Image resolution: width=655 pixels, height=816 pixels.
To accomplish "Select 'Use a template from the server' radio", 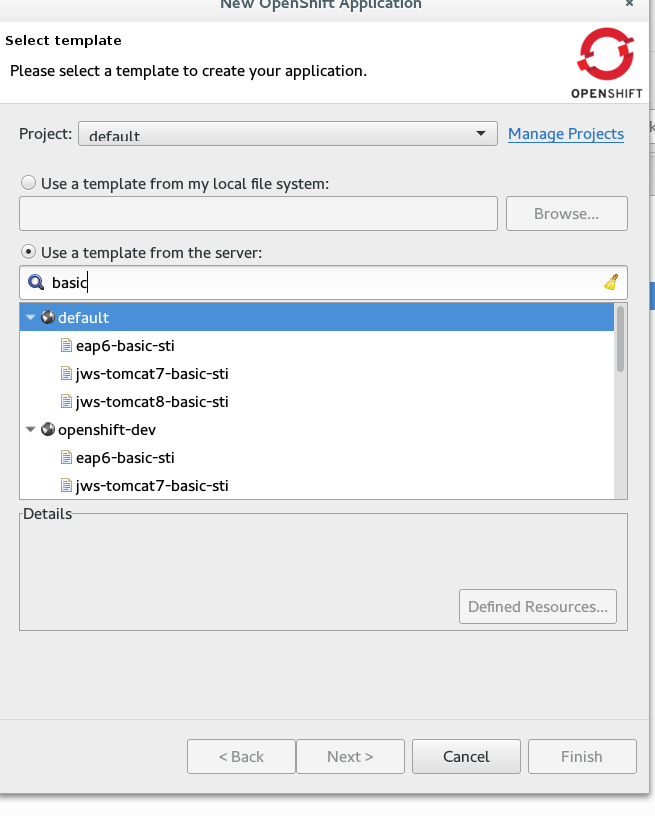I will coord(29,252).
